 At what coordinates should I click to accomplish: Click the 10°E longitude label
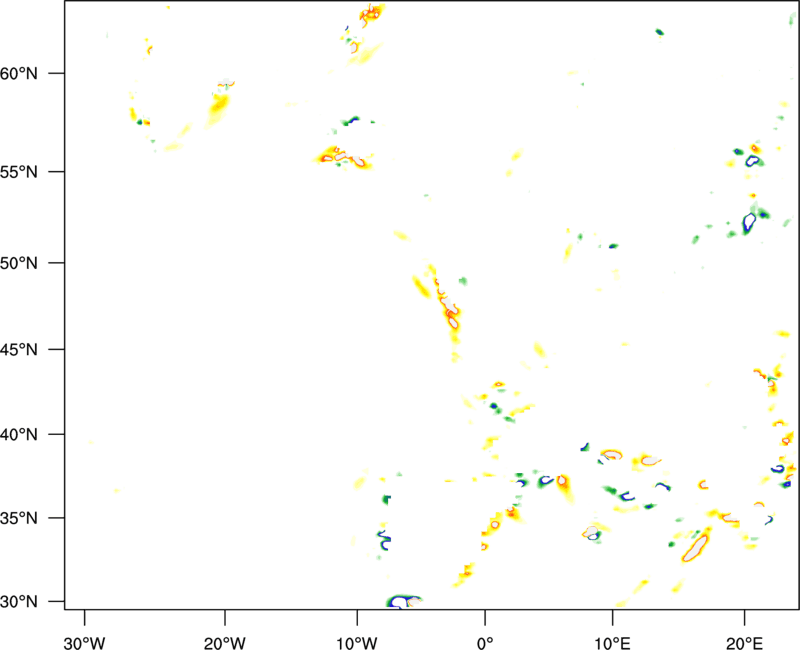[x=612, y=643]
